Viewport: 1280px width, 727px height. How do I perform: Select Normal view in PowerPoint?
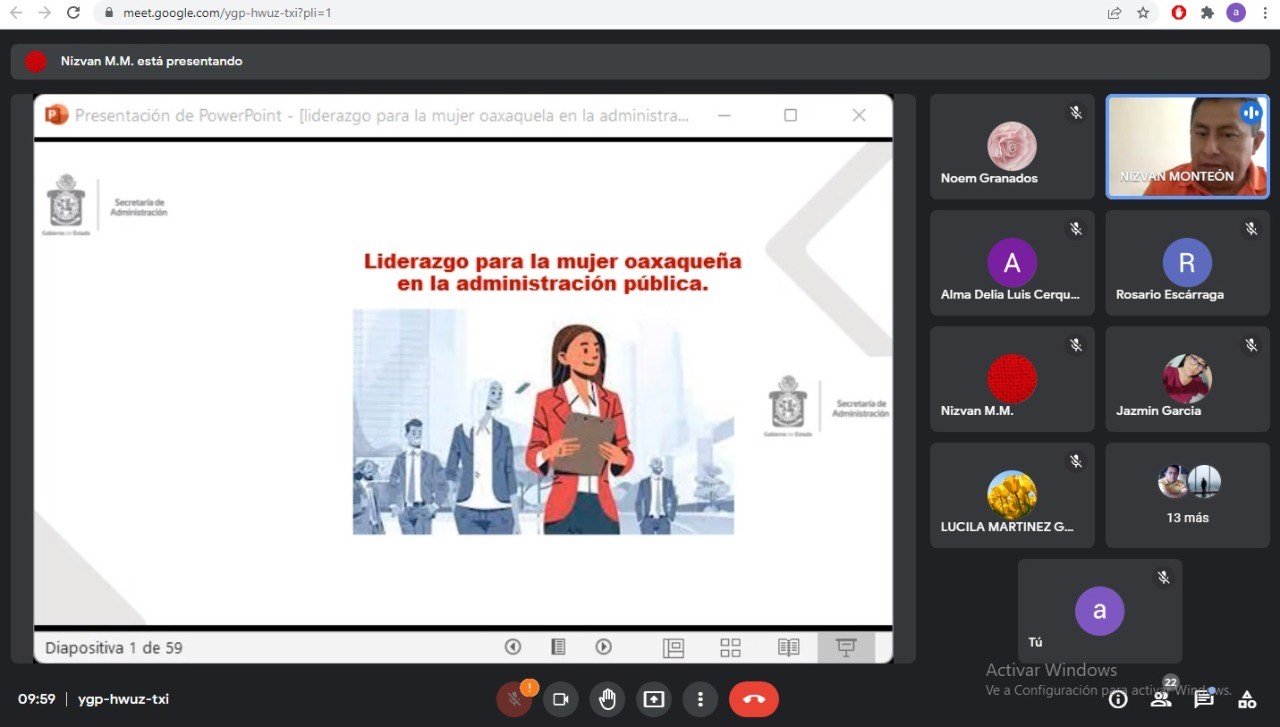(673, 648)
